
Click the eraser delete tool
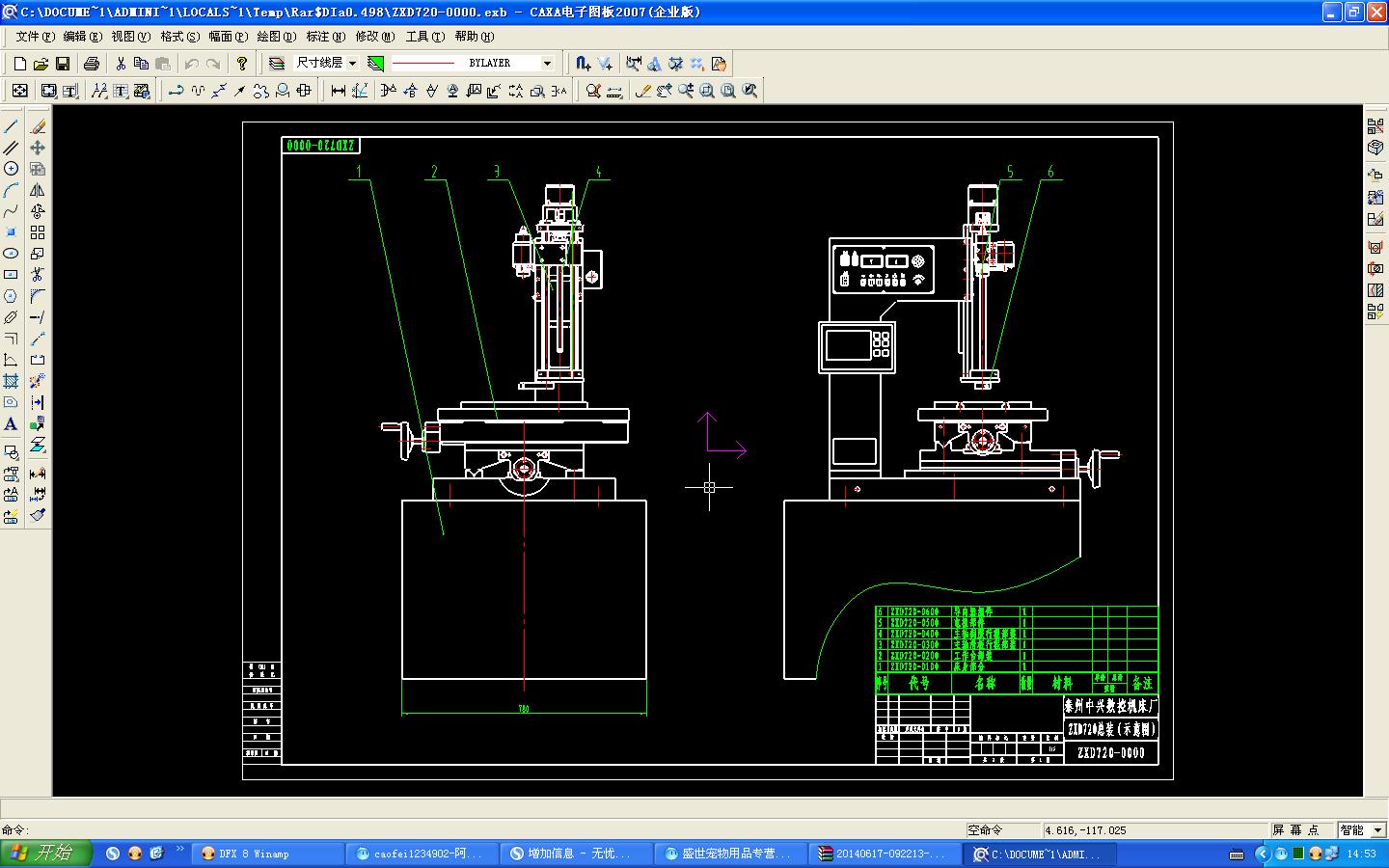pyautogui.click(x=38, y=126)
